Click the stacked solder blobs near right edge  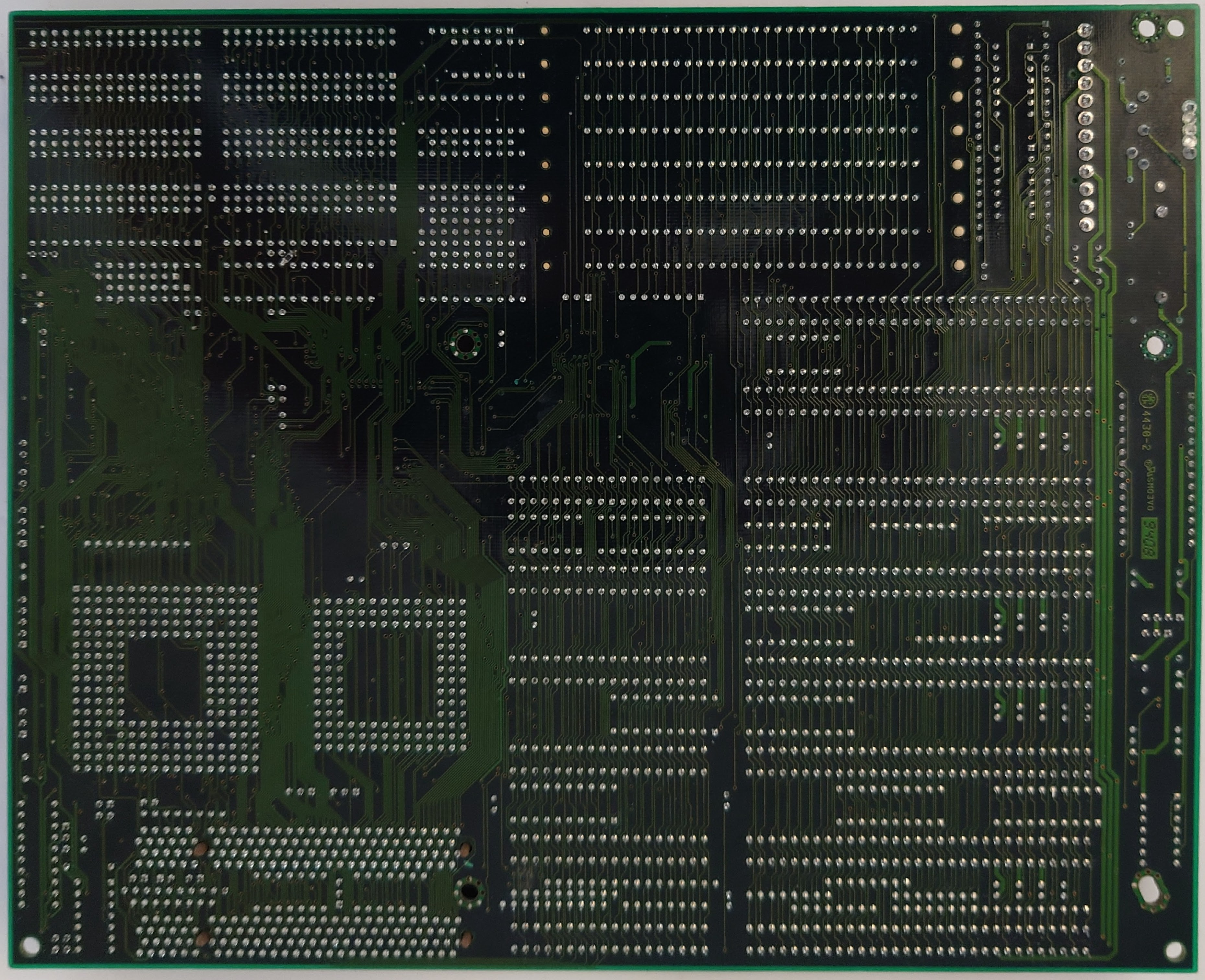(x=1190, y=130)
